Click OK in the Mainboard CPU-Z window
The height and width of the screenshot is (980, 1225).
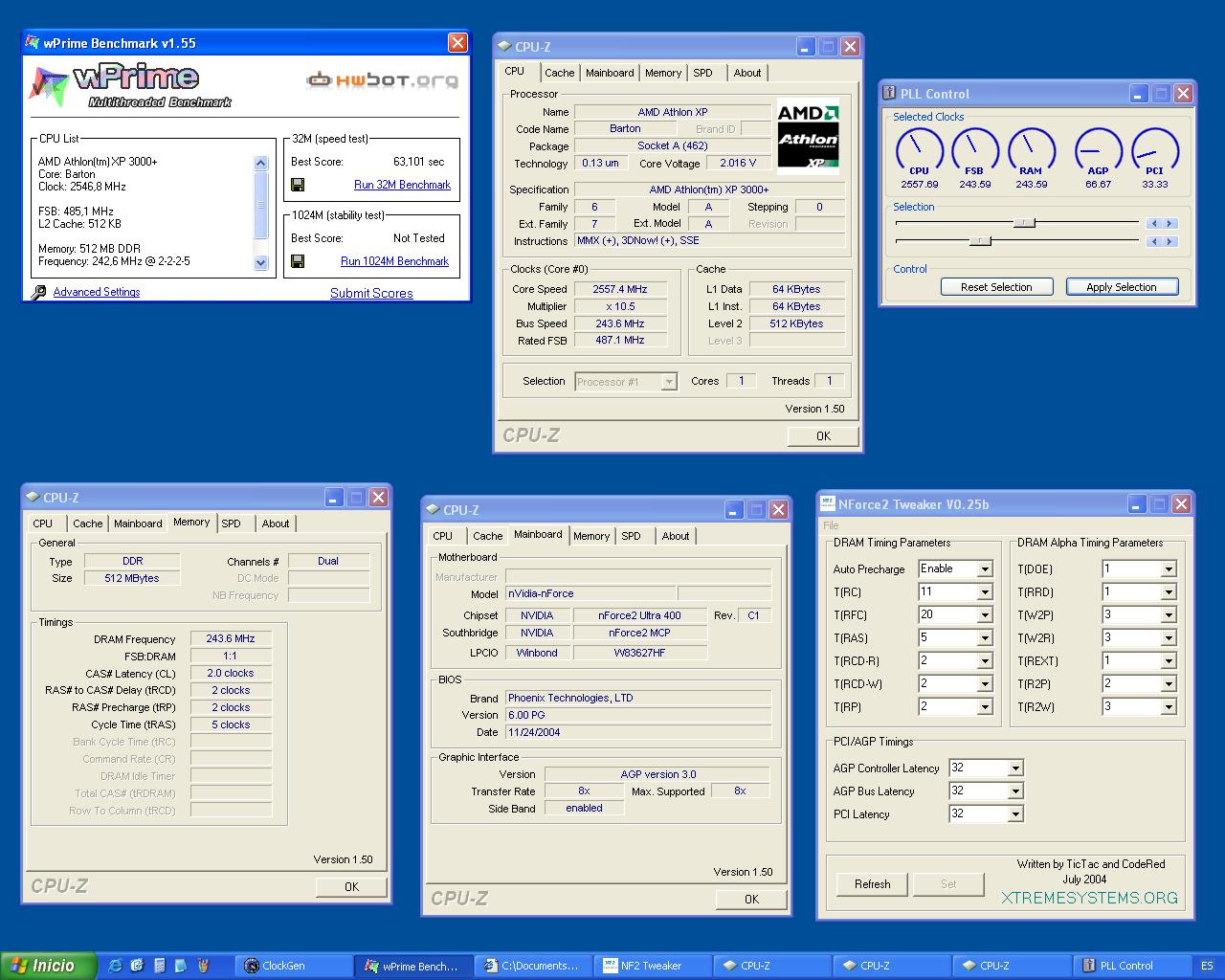tap(751, 899)
